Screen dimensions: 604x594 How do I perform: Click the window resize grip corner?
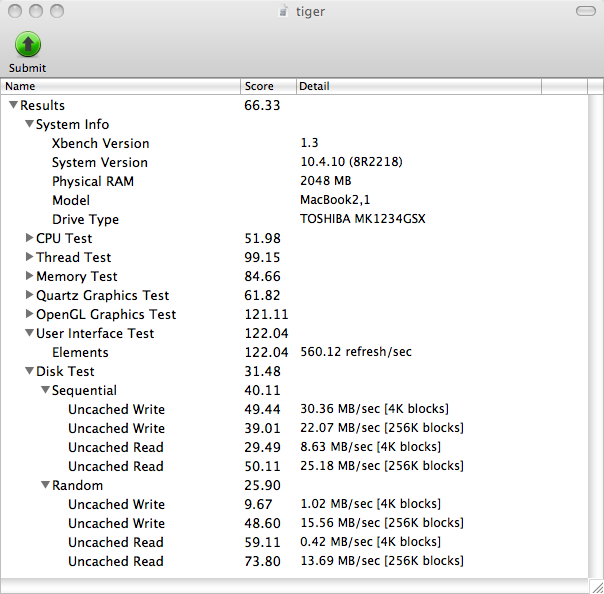[597, 587]
